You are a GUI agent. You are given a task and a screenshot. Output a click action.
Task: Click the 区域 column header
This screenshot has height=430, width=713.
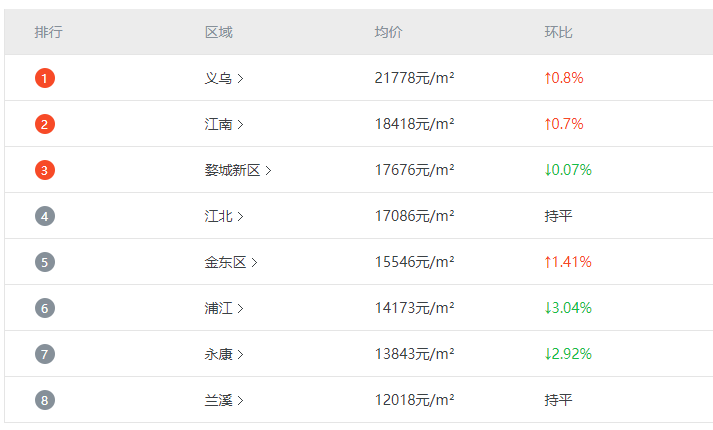tap(218, 32)
